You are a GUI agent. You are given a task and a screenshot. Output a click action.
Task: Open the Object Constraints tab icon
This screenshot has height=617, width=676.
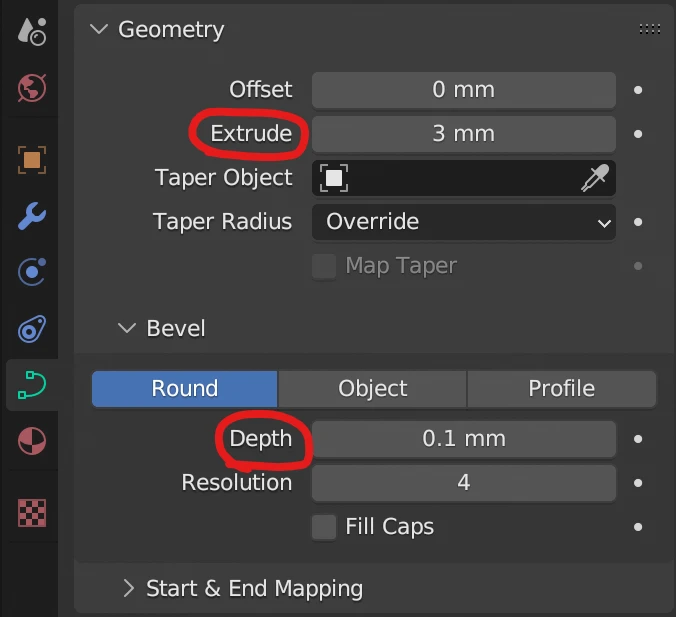tap(32, 328)
